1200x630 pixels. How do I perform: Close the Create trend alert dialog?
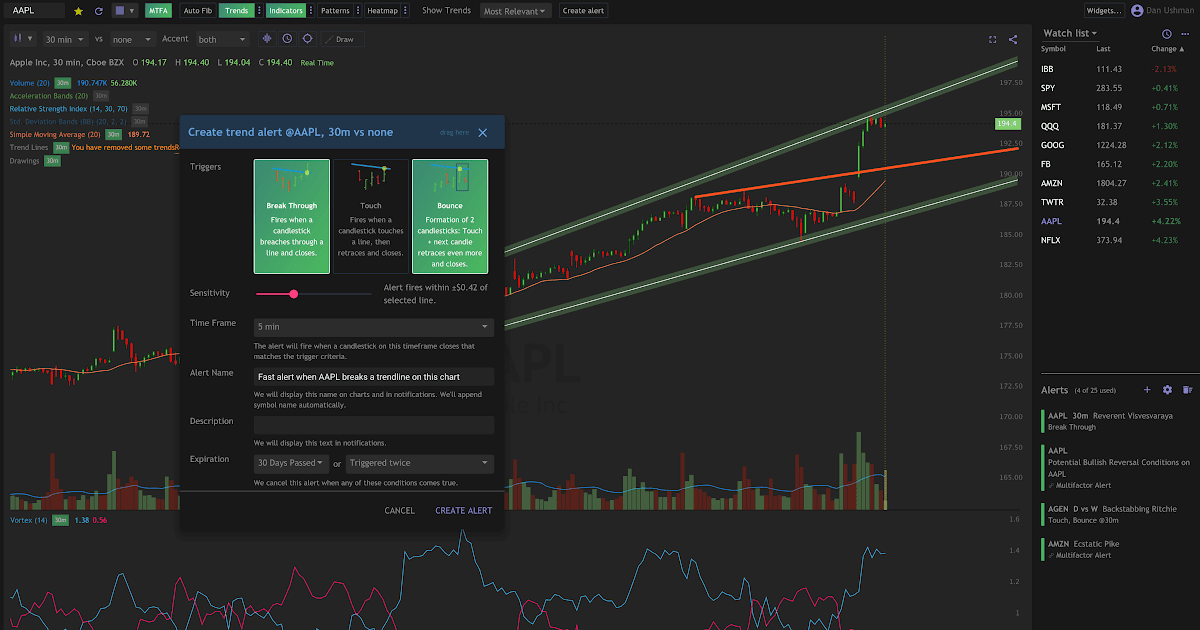483,132
